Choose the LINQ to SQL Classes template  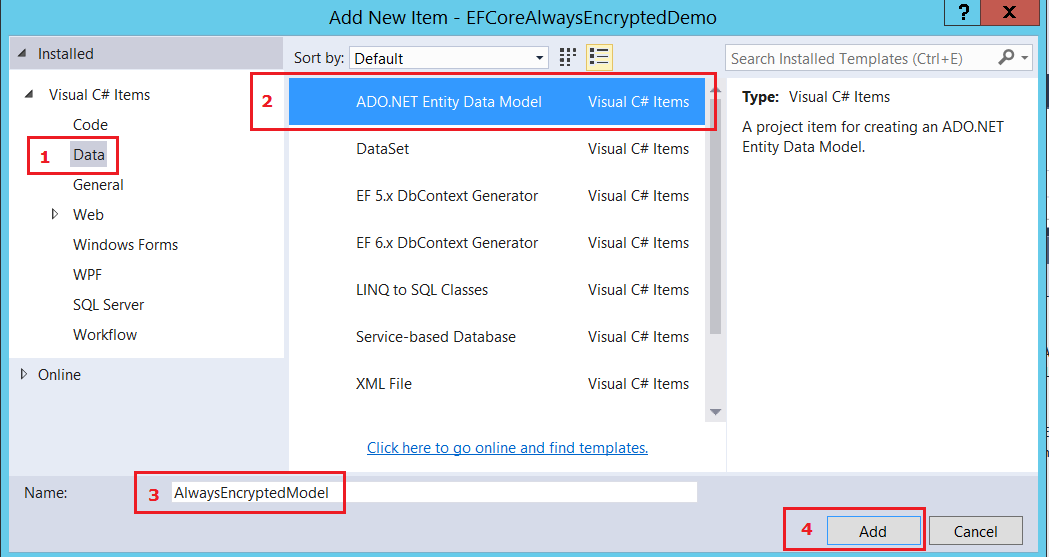(x=422, y=290)
